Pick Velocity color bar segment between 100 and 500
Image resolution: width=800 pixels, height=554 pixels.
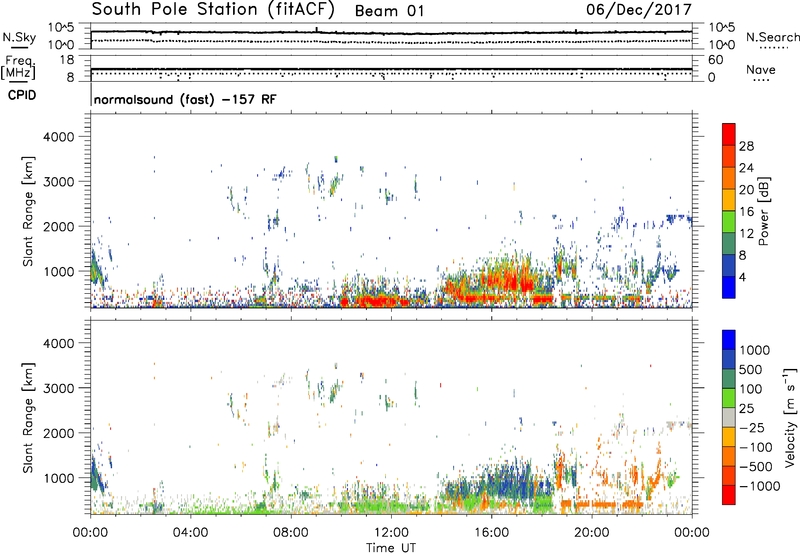click(x=729, y=379)
